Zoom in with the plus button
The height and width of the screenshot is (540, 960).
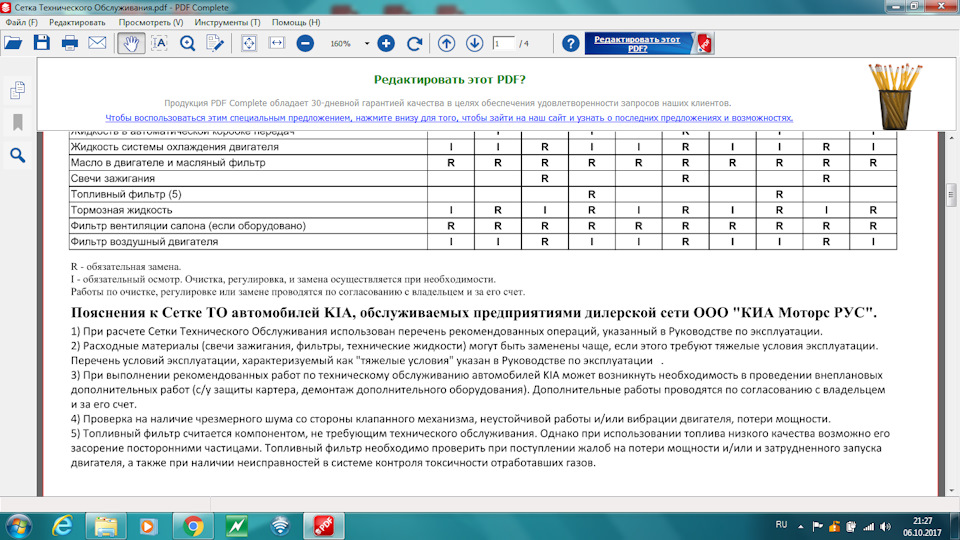[386, 43]
